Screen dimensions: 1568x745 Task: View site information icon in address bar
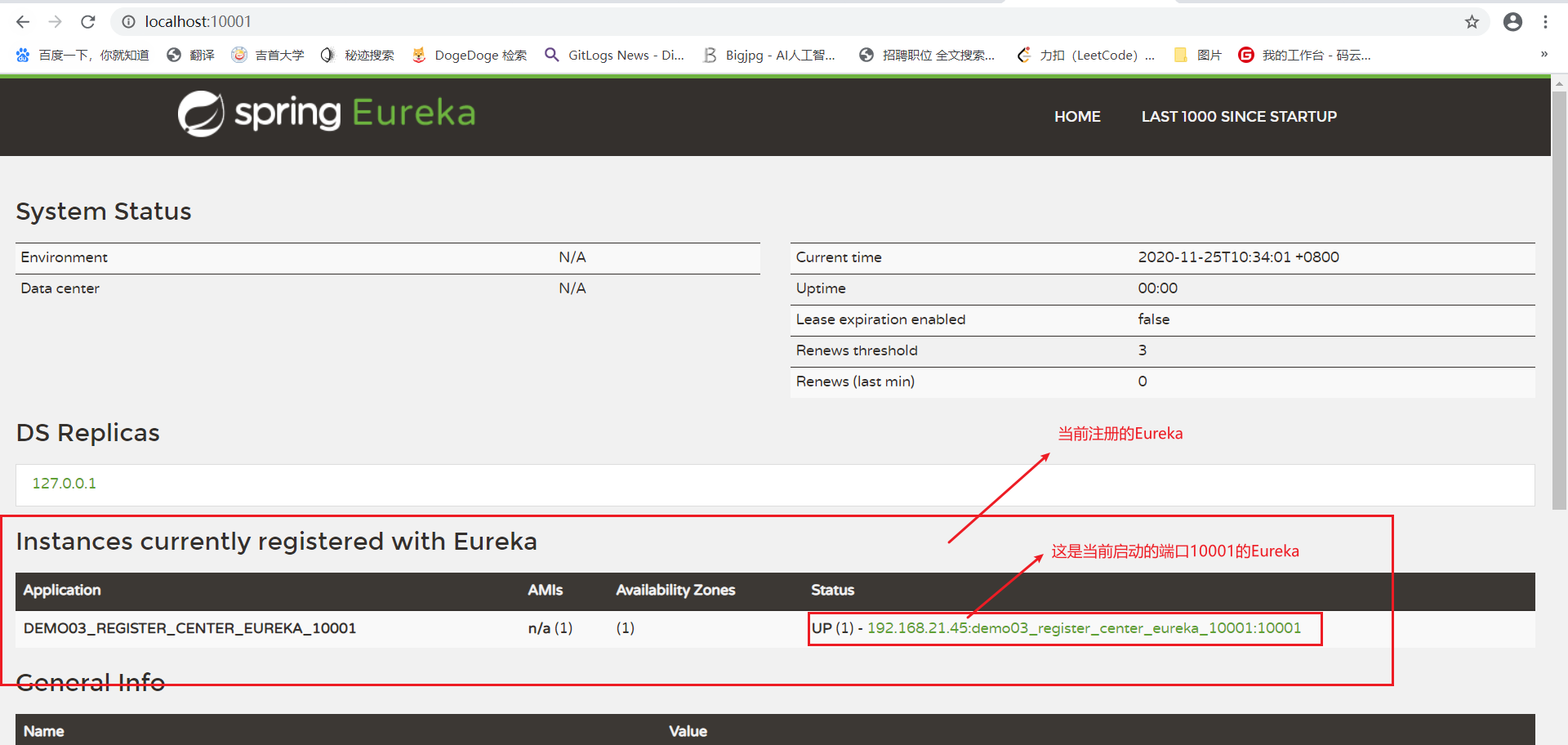coord(128,22)
